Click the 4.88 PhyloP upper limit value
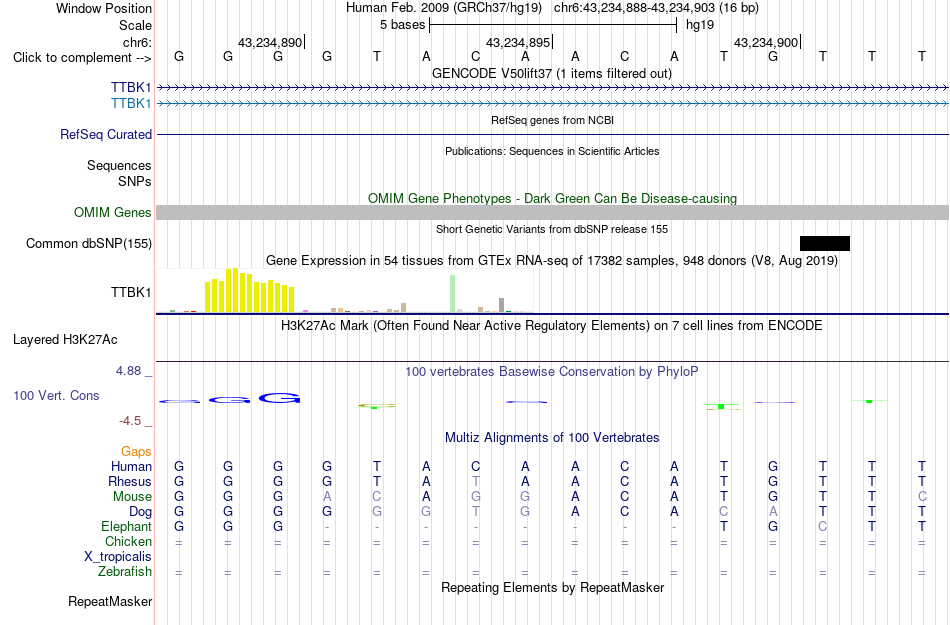The width and height of the screenshot is (950, 625). tap(128, 371)
